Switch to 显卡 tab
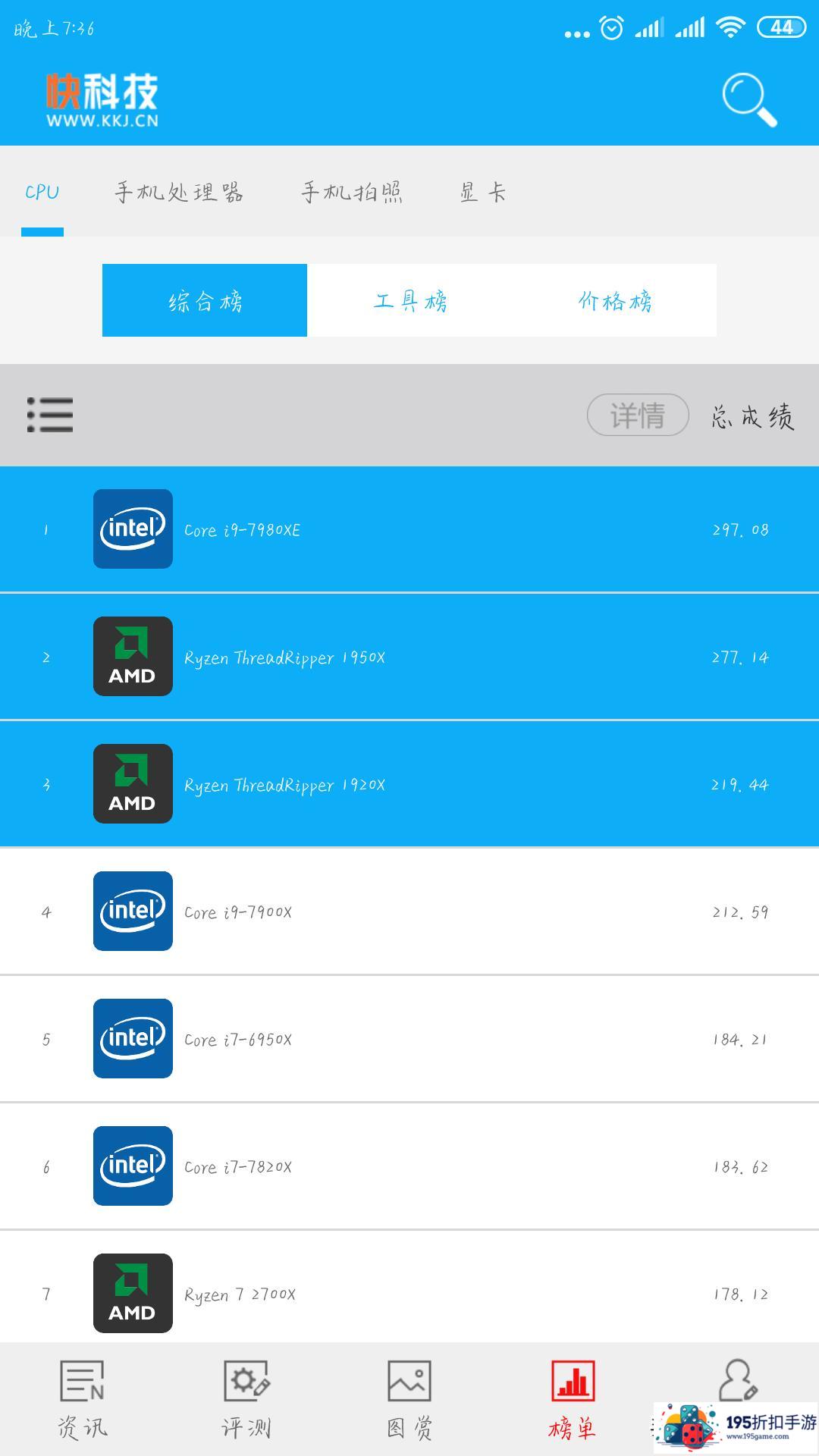The width and height of the screenshot is (819, 1456). click(483, 192)
